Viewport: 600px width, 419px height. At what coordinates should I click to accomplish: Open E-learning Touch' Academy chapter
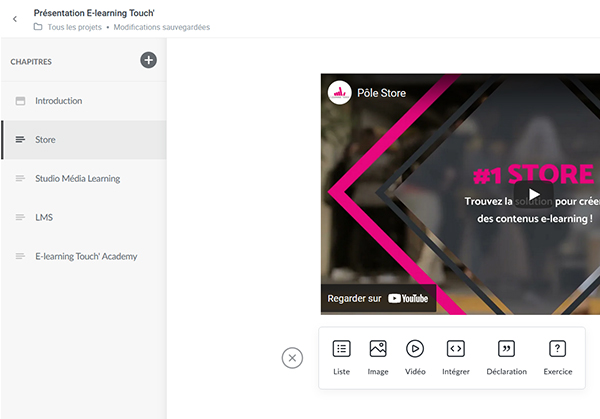tap(86, 256)
